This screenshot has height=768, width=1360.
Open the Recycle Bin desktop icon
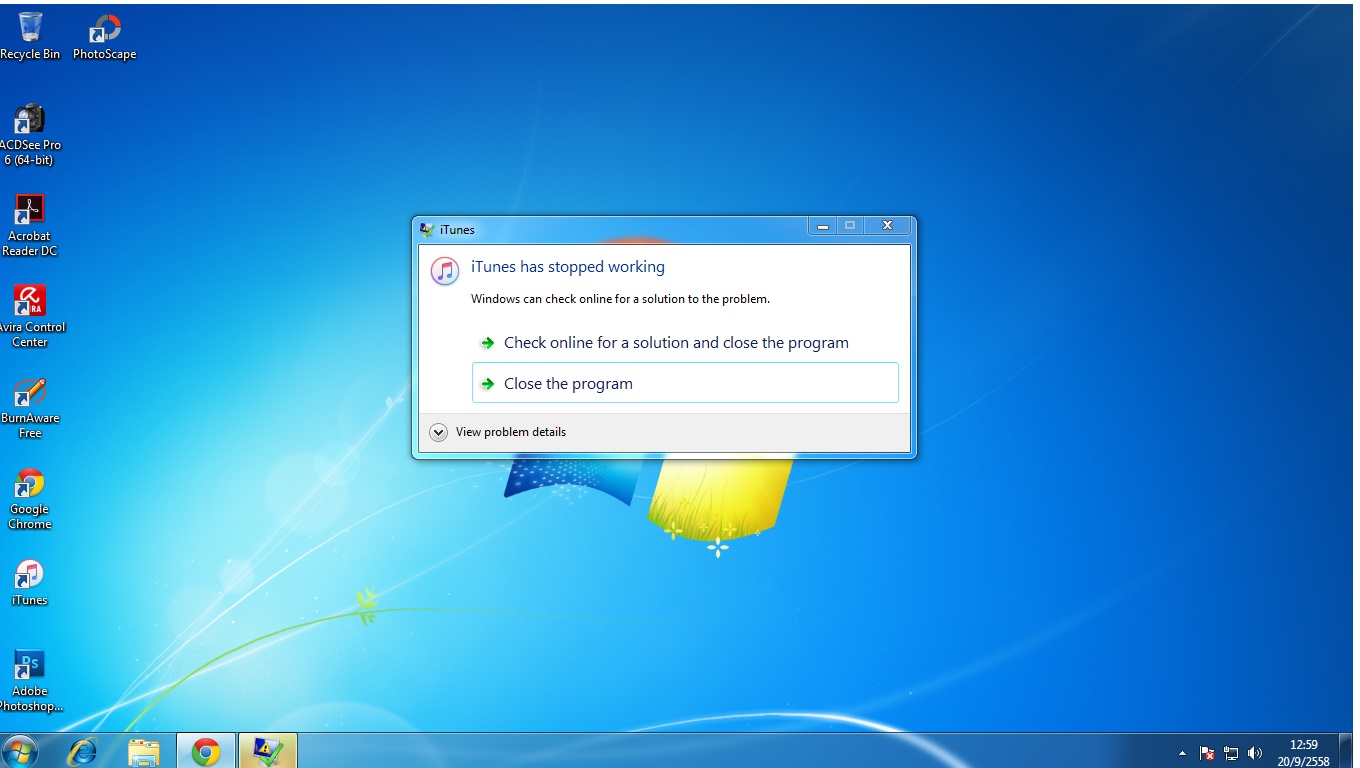tap(30, 36)
